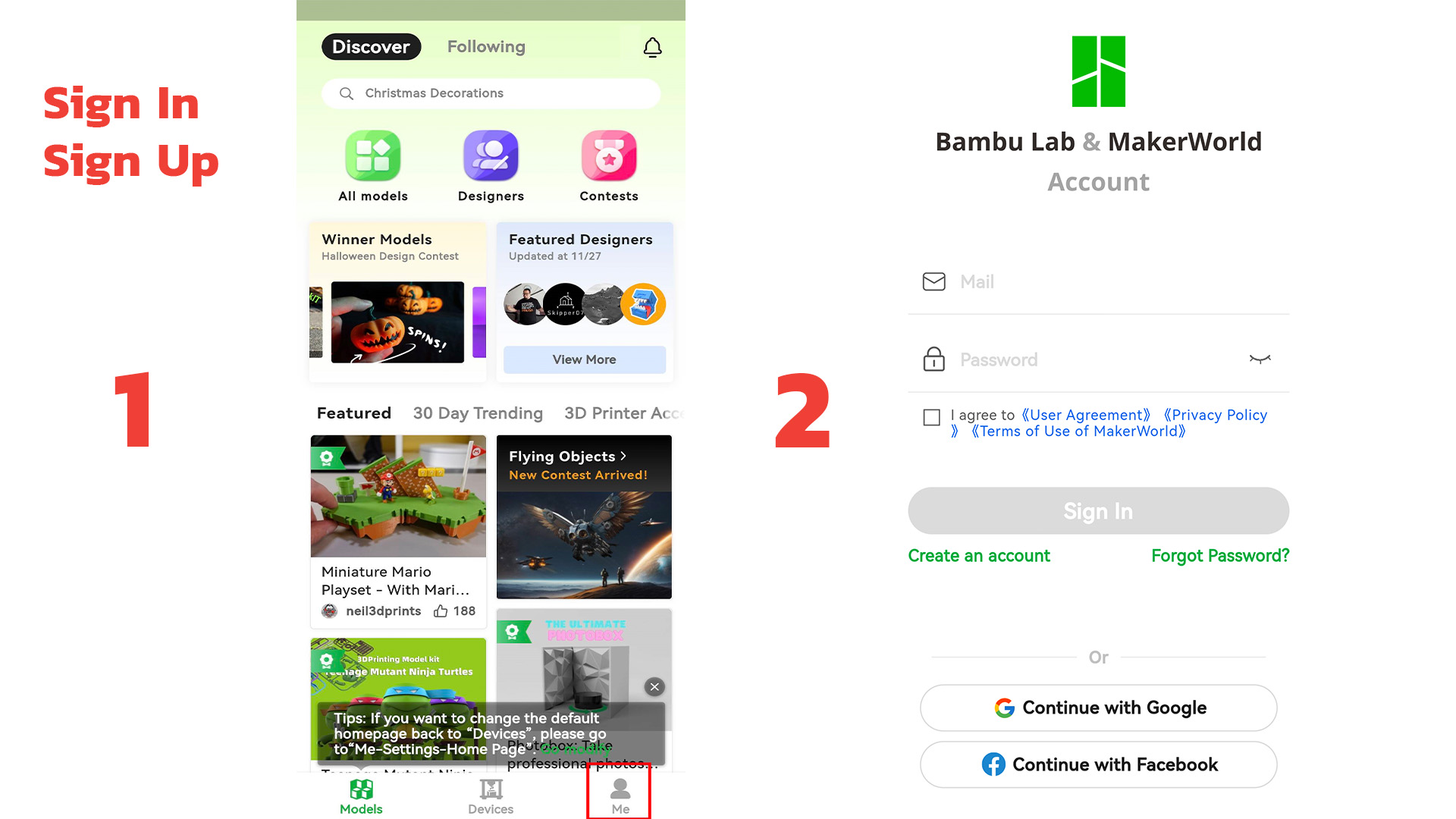Click View More featured designers

coord(585,359)
